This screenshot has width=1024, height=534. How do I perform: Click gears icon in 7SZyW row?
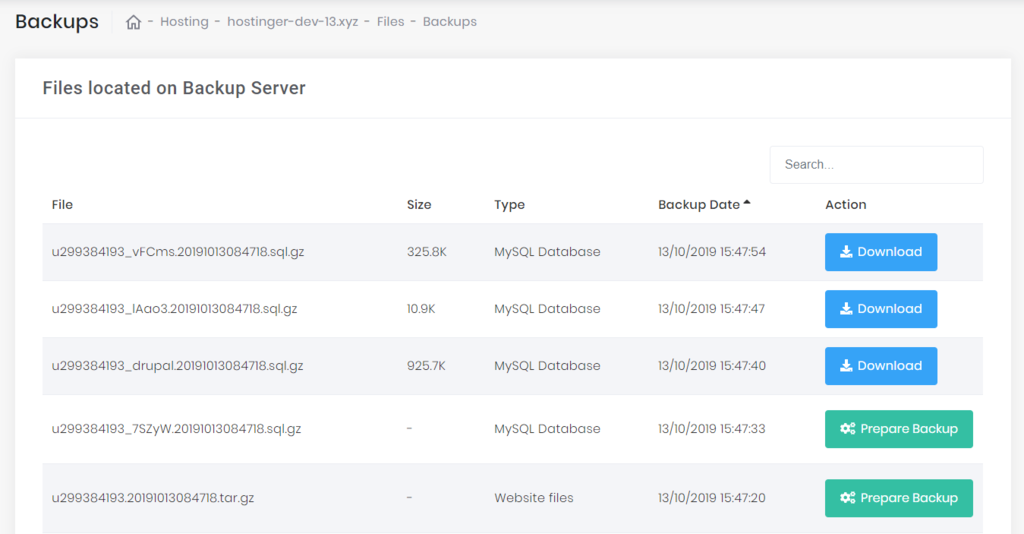point(847,429)
